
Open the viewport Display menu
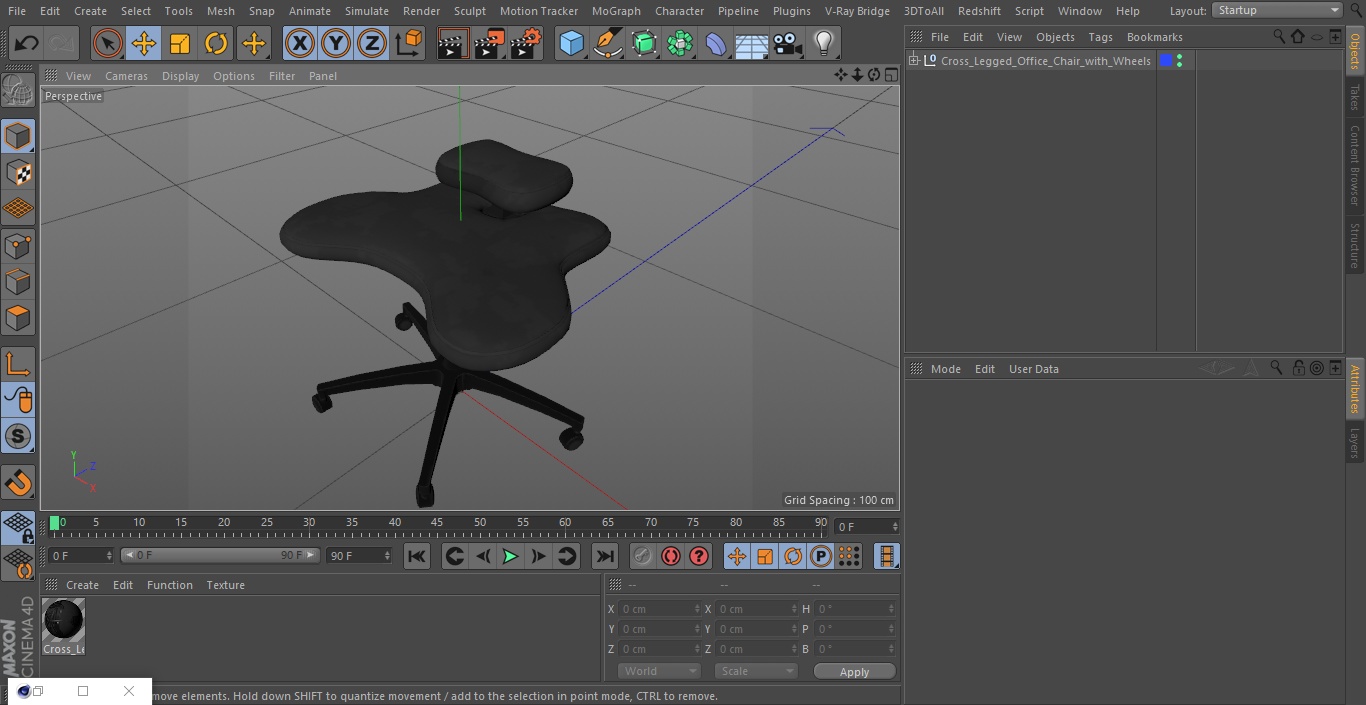[180, 76]
